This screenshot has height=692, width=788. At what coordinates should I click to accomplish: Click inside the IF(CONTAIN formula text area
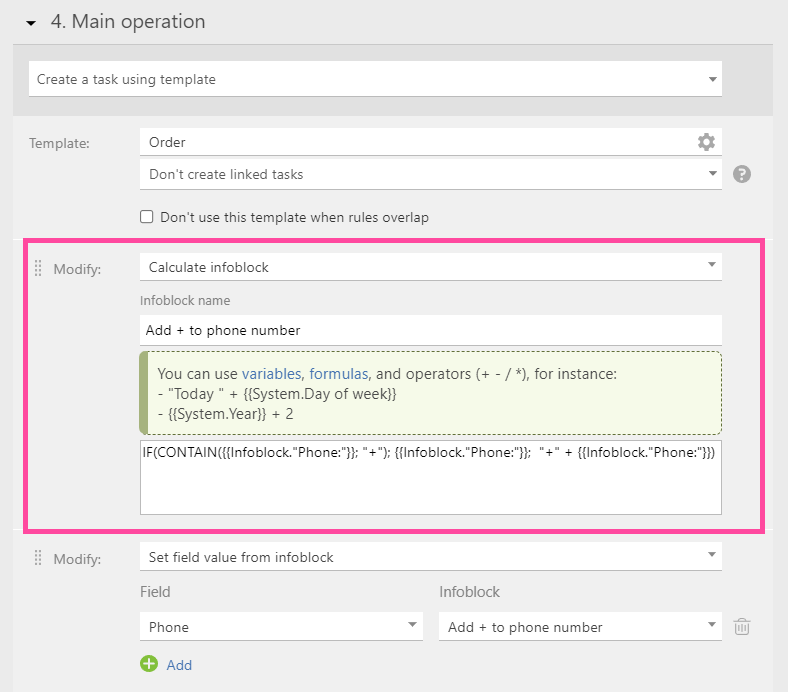(431, 477)
